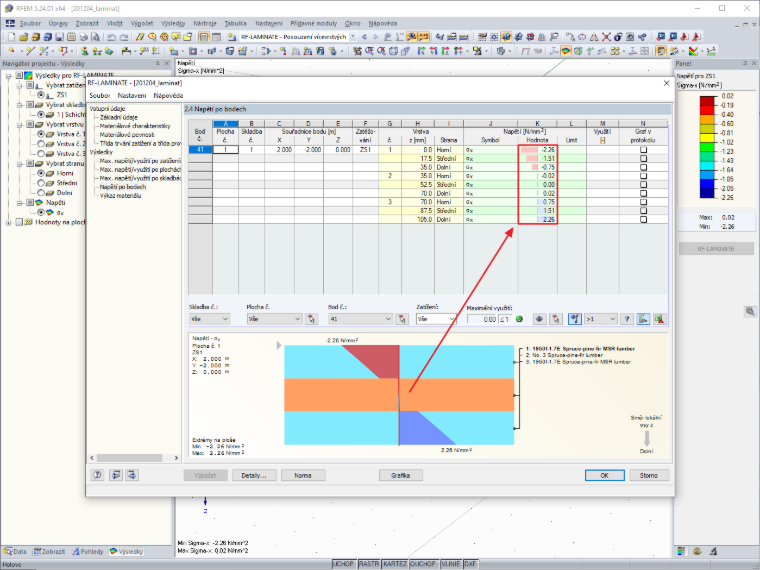Open the Plocha č. dropdown
The image size is (760, 570).
point(274,319)
